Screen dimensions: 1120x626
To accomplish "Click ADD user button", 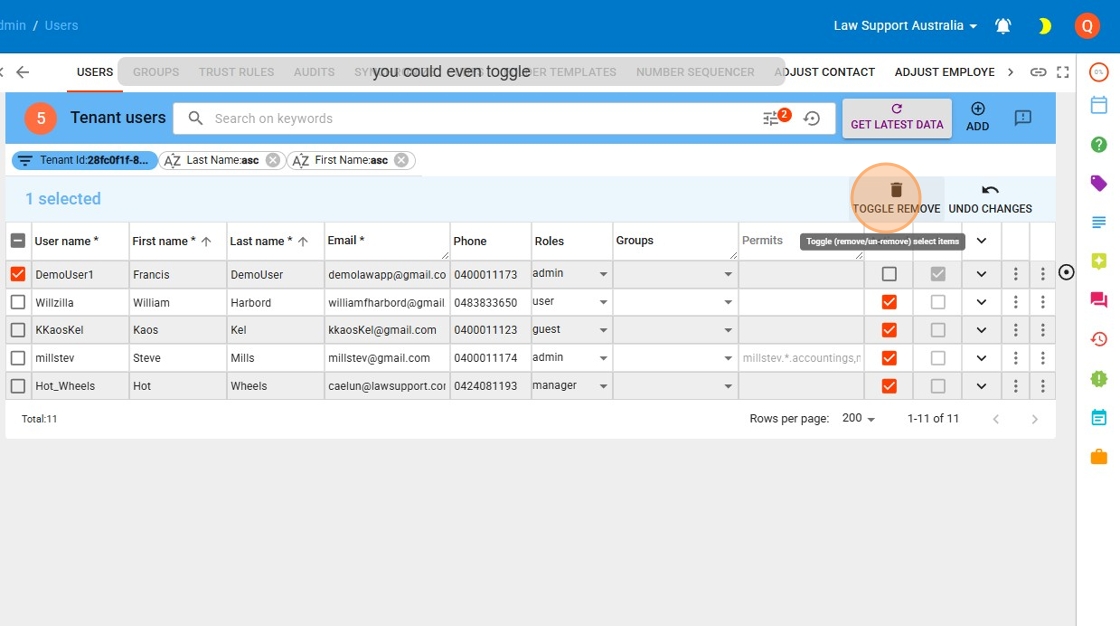I will pyautogui.click(x=977, y=117).
